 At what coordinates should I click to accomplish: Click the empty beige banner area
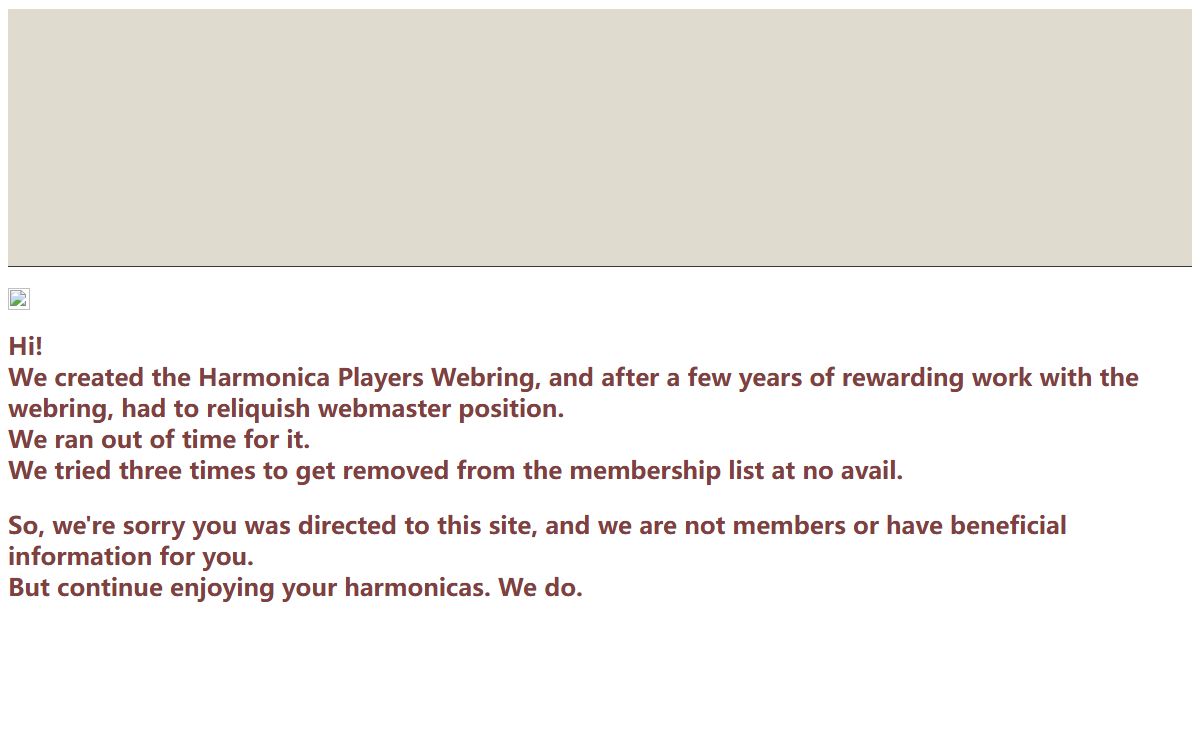600,137
